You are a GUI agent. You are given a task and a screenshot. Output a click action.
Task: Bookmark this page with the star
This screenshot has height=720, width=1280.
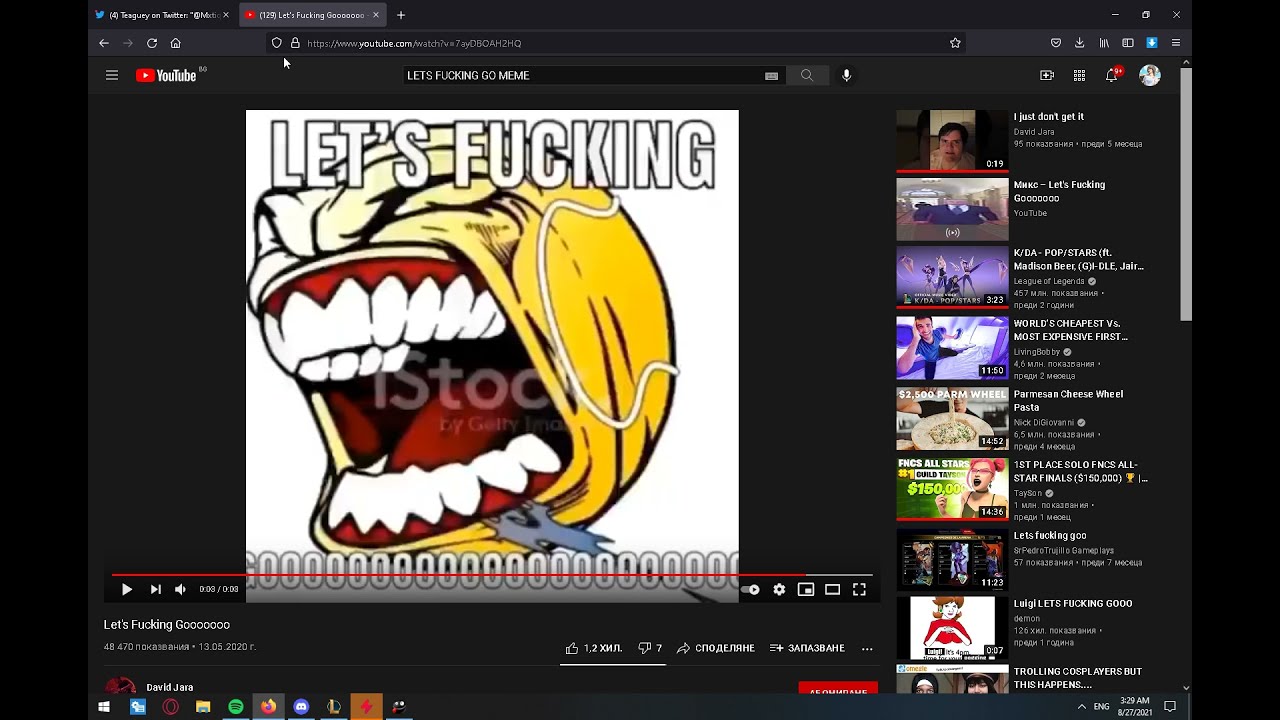tap(955, 43)
